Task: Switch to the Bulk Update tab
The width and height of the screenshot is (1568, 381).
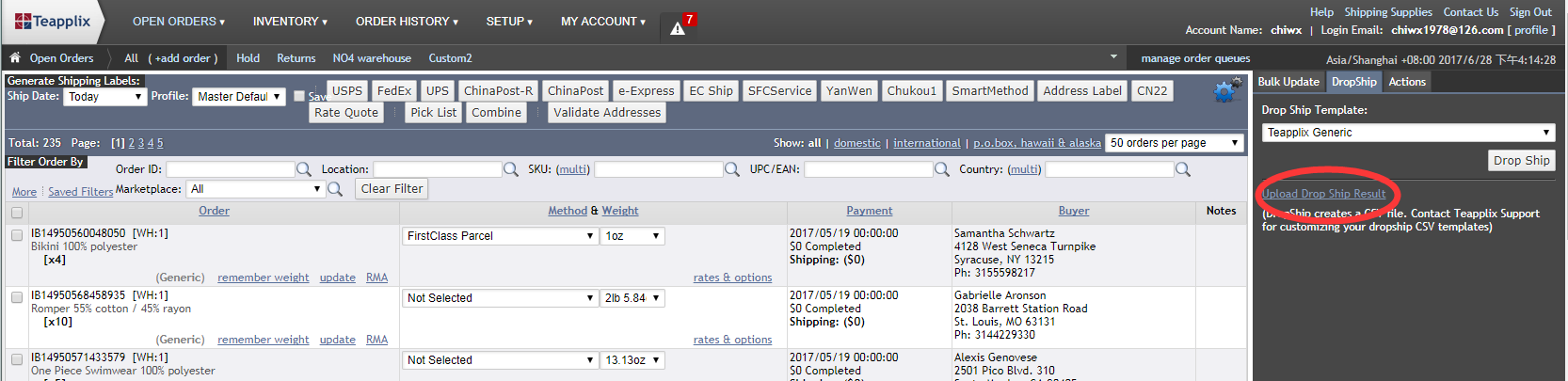Action: pyautogui.click(x=1288, y=82)
